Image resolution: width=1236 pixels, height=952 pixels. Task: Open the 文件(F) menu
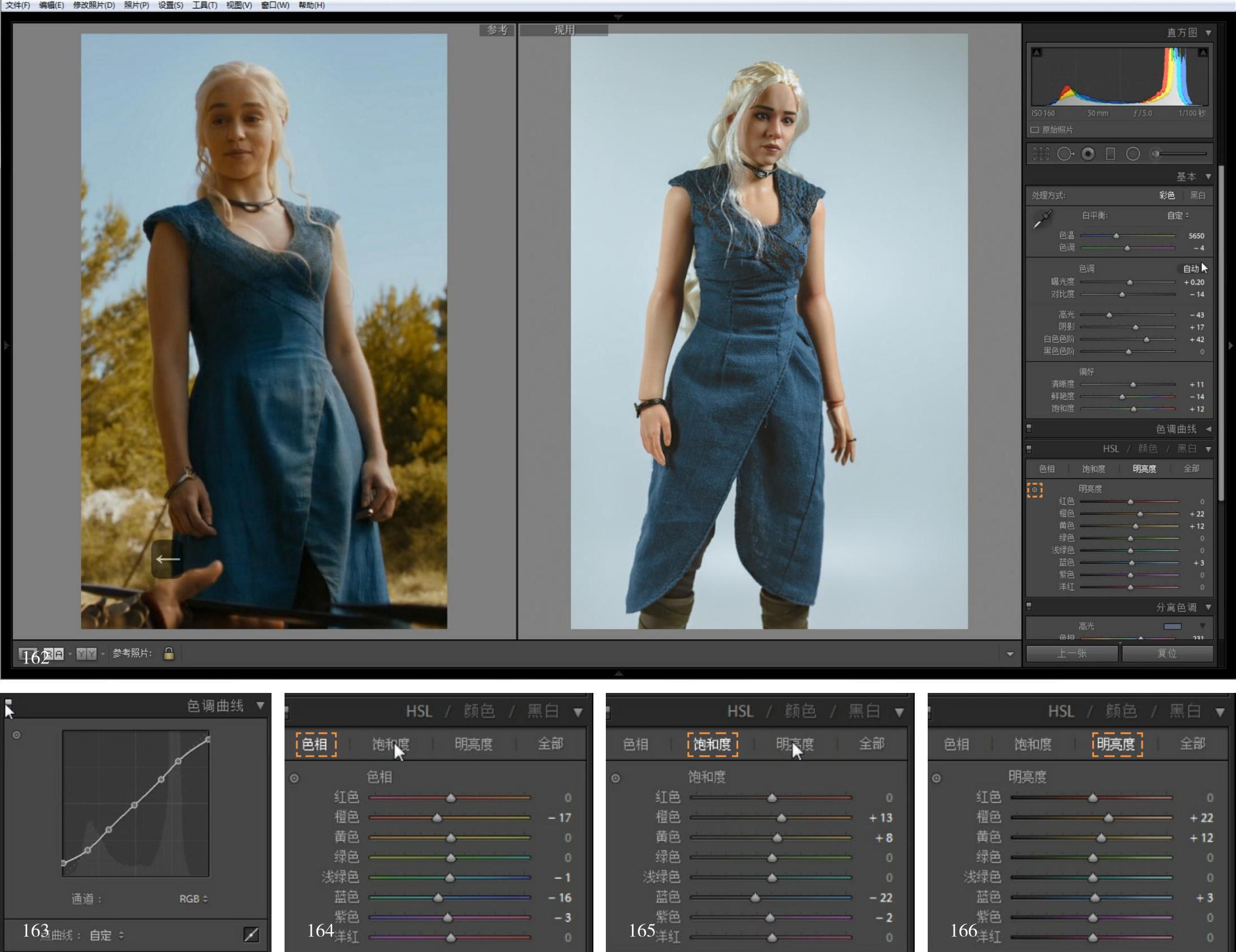[18, 5]
